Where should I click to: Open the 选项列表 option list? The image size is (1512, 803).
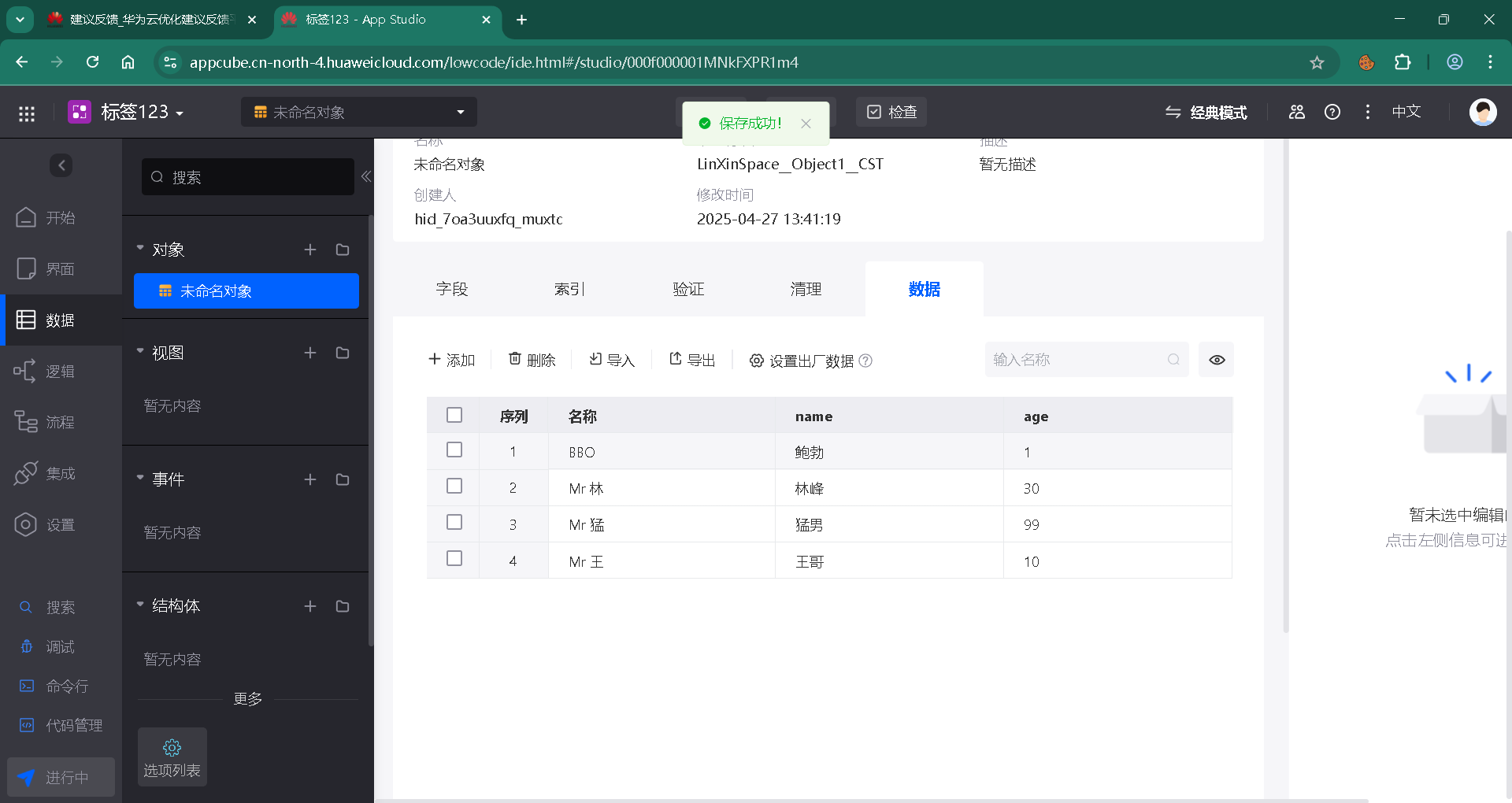coord(172,757)
